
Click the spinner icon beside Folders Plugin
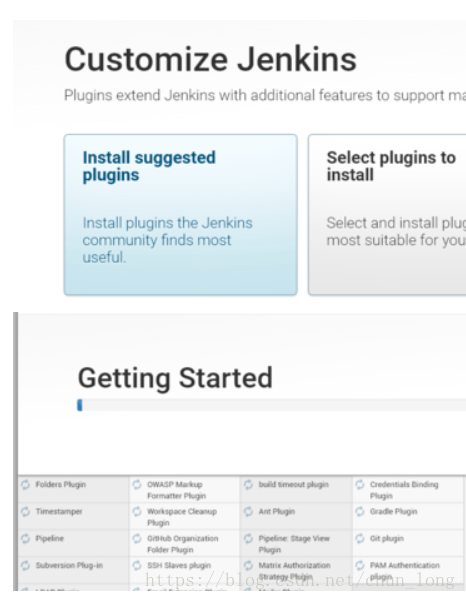pyautogui.click(x=26, y=484)
